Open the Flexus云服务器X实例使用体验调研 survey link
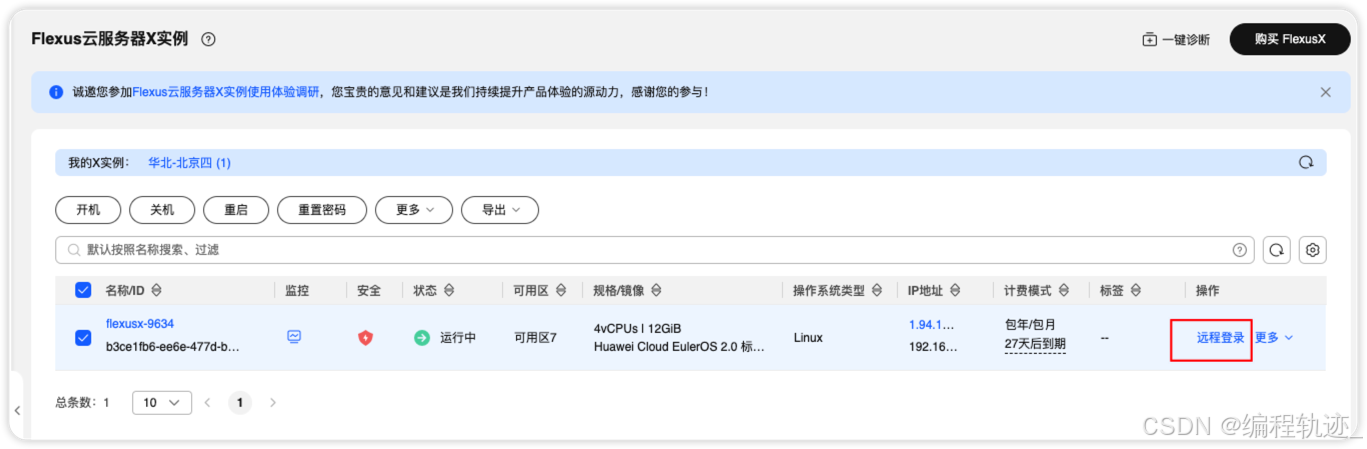Viewport: 1367px width, 449px height. 226,92
